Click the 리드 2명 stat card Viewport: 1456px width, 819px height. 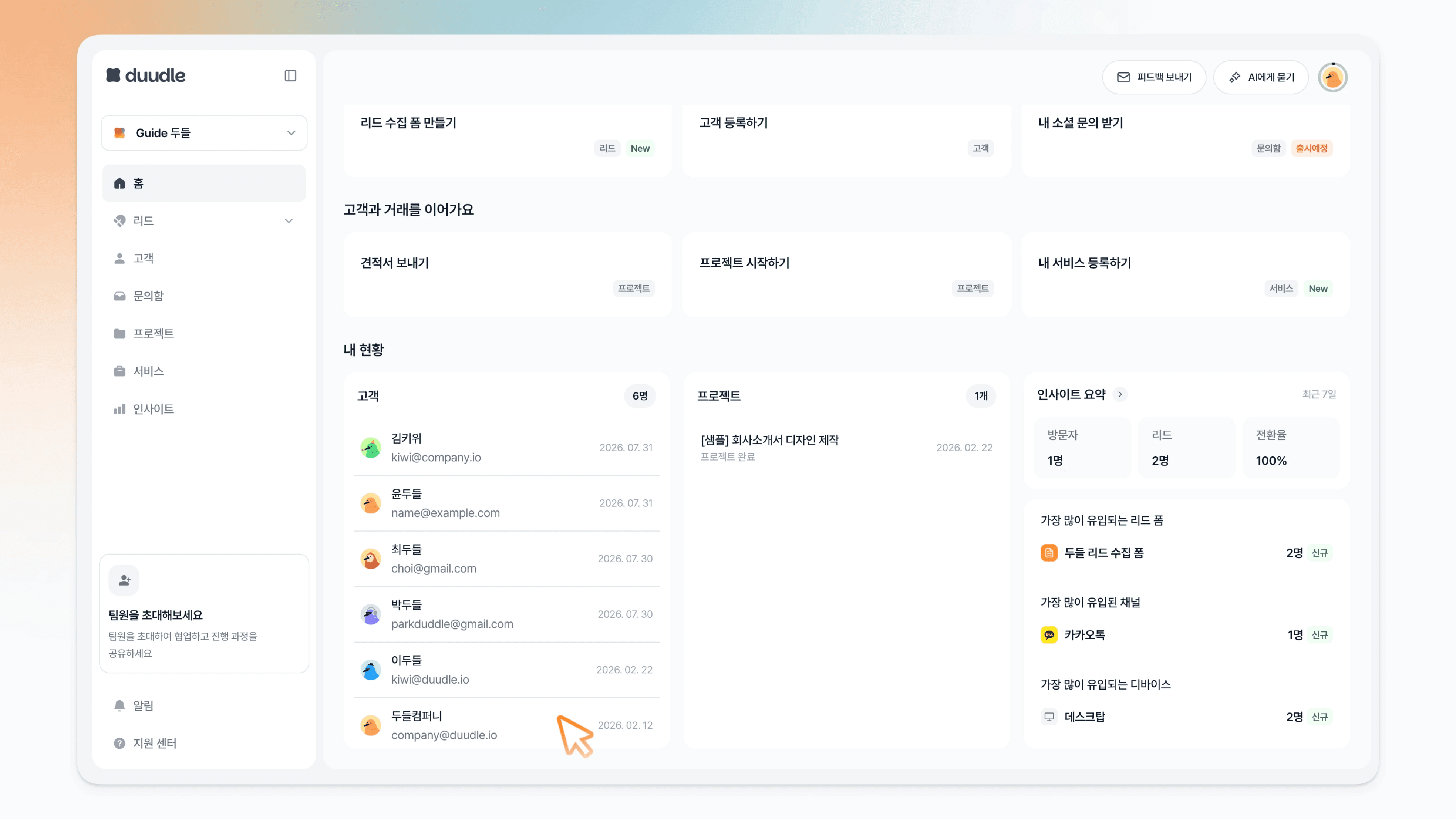pos(1186,448)
